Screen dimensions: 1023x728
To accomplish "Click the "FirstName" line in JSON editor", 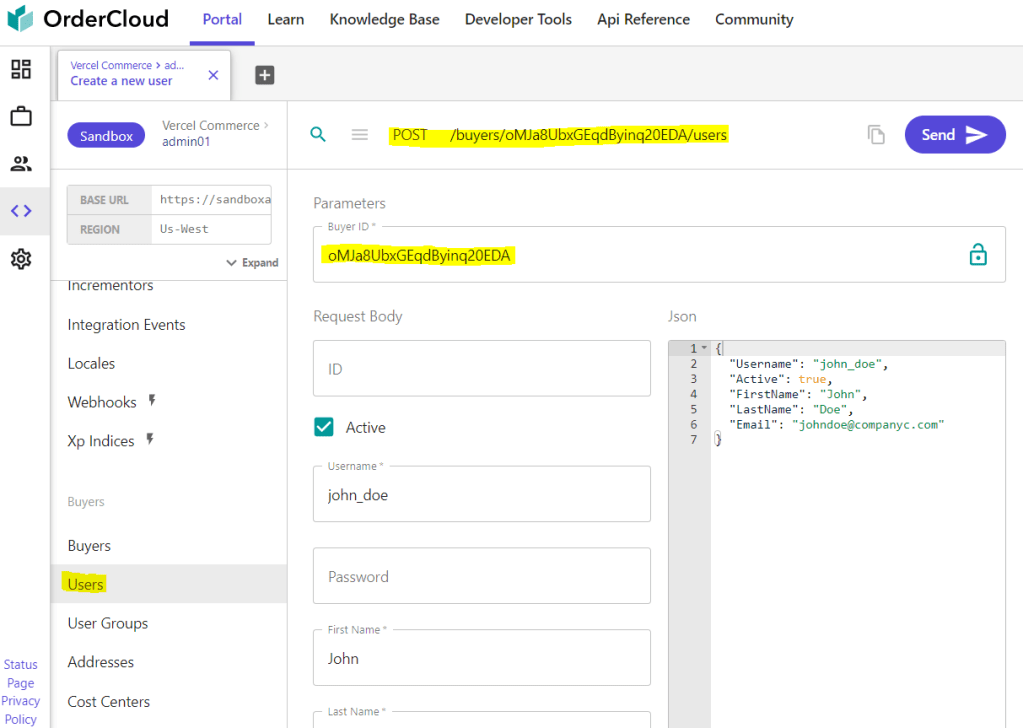I will point(798,394).
